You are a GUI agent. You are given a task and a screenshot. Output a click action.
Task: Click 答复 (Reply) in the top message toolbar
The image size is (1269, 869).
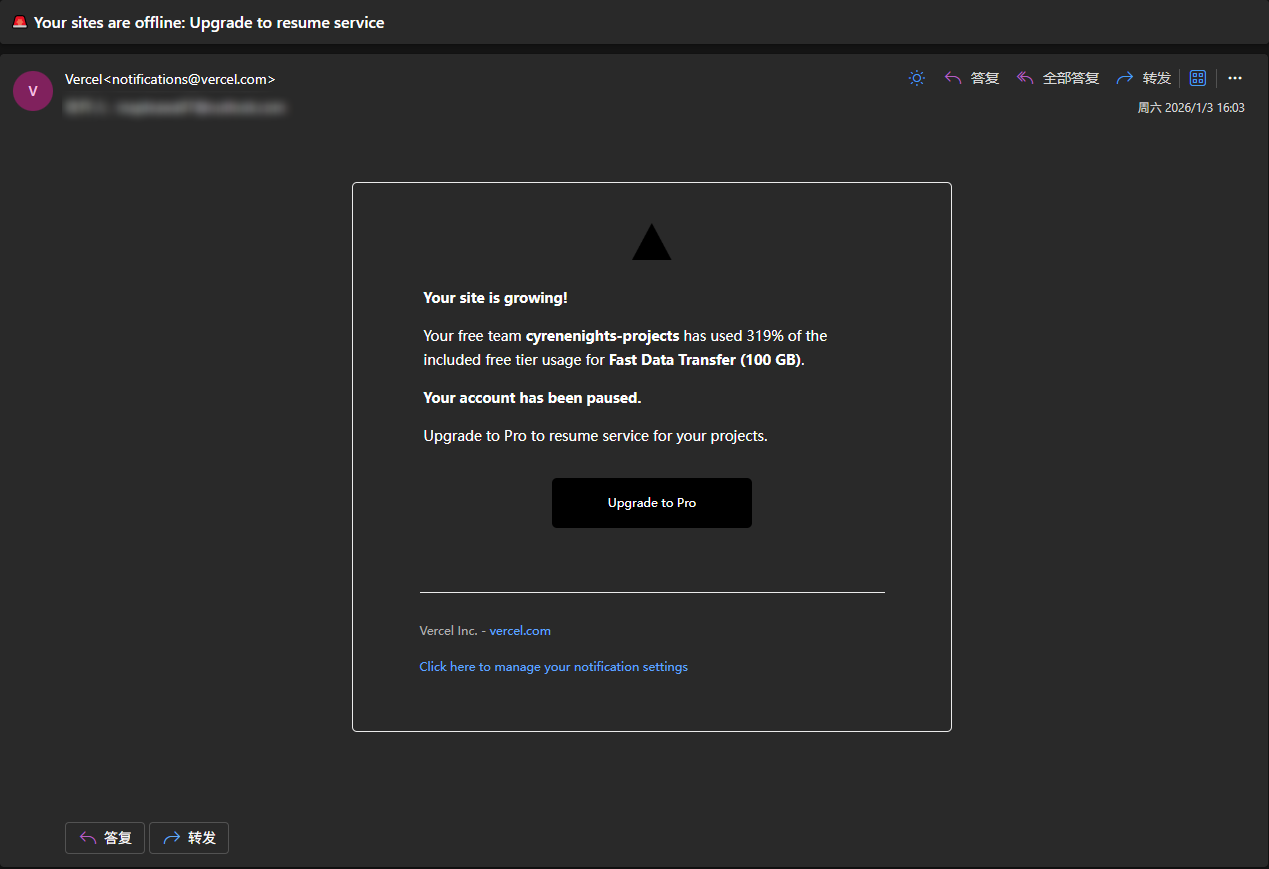pyautogui.click(x=972, y=78)
